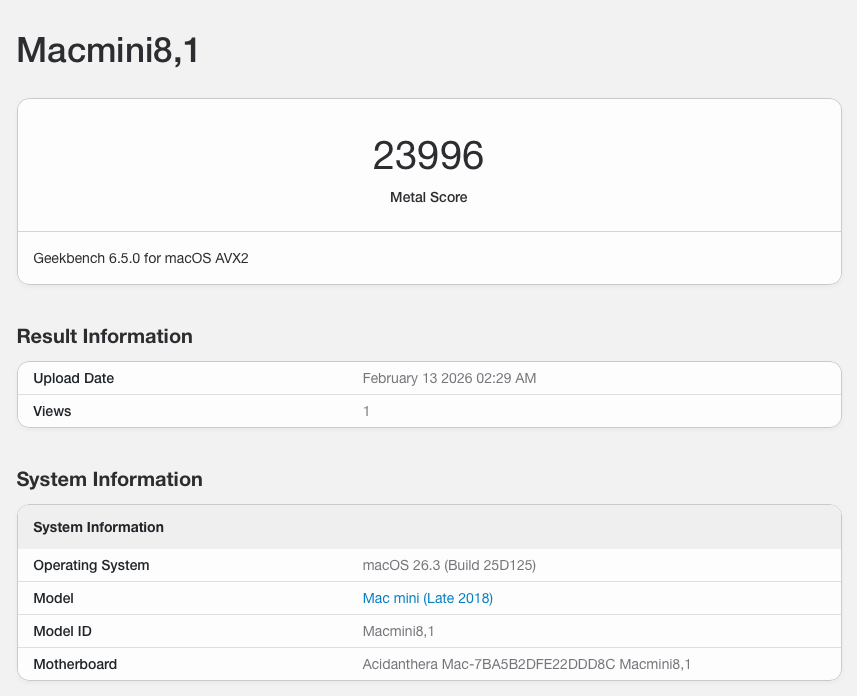Image resolution: width=857 pixels, height=696 pixels.
Task: Select the 23996 Metal score number
Action: point(428,155)
